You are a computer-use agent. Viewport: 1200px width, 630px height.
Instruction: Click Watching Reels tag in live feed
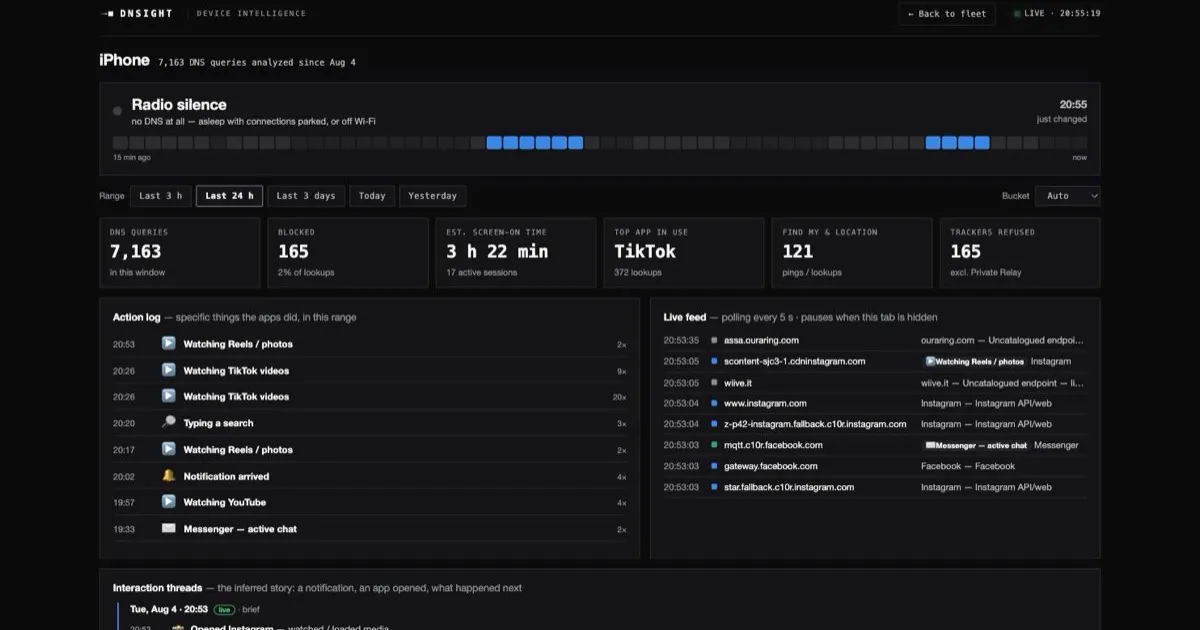(974, 361)
